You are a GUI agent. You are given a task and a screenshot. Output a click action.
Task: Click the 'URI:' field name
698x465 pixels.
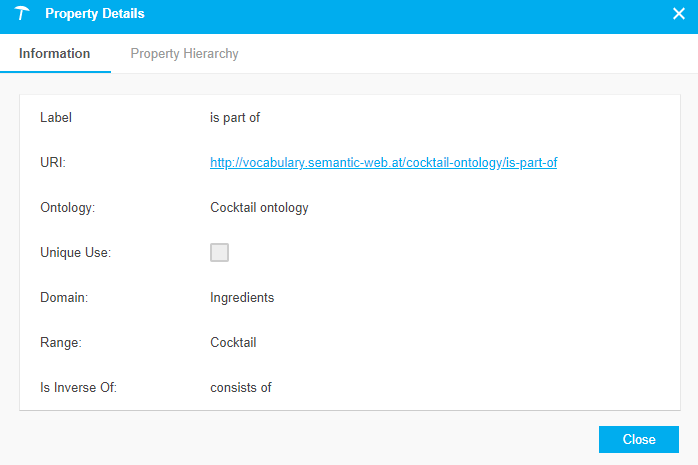[x=53, y=162]
